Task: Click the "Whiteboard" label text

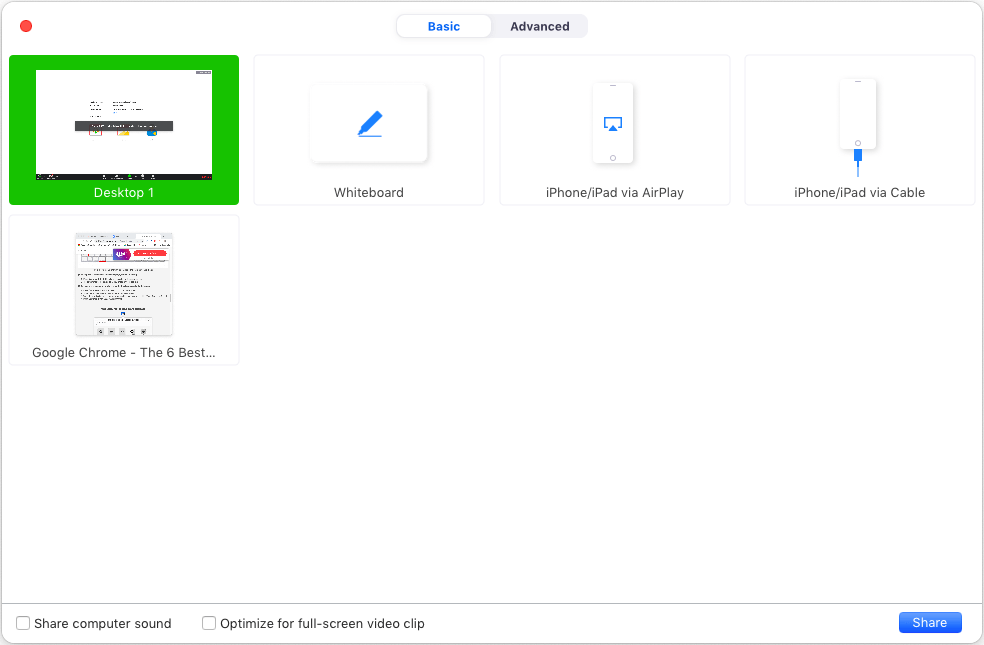Action: pos(369,193)
